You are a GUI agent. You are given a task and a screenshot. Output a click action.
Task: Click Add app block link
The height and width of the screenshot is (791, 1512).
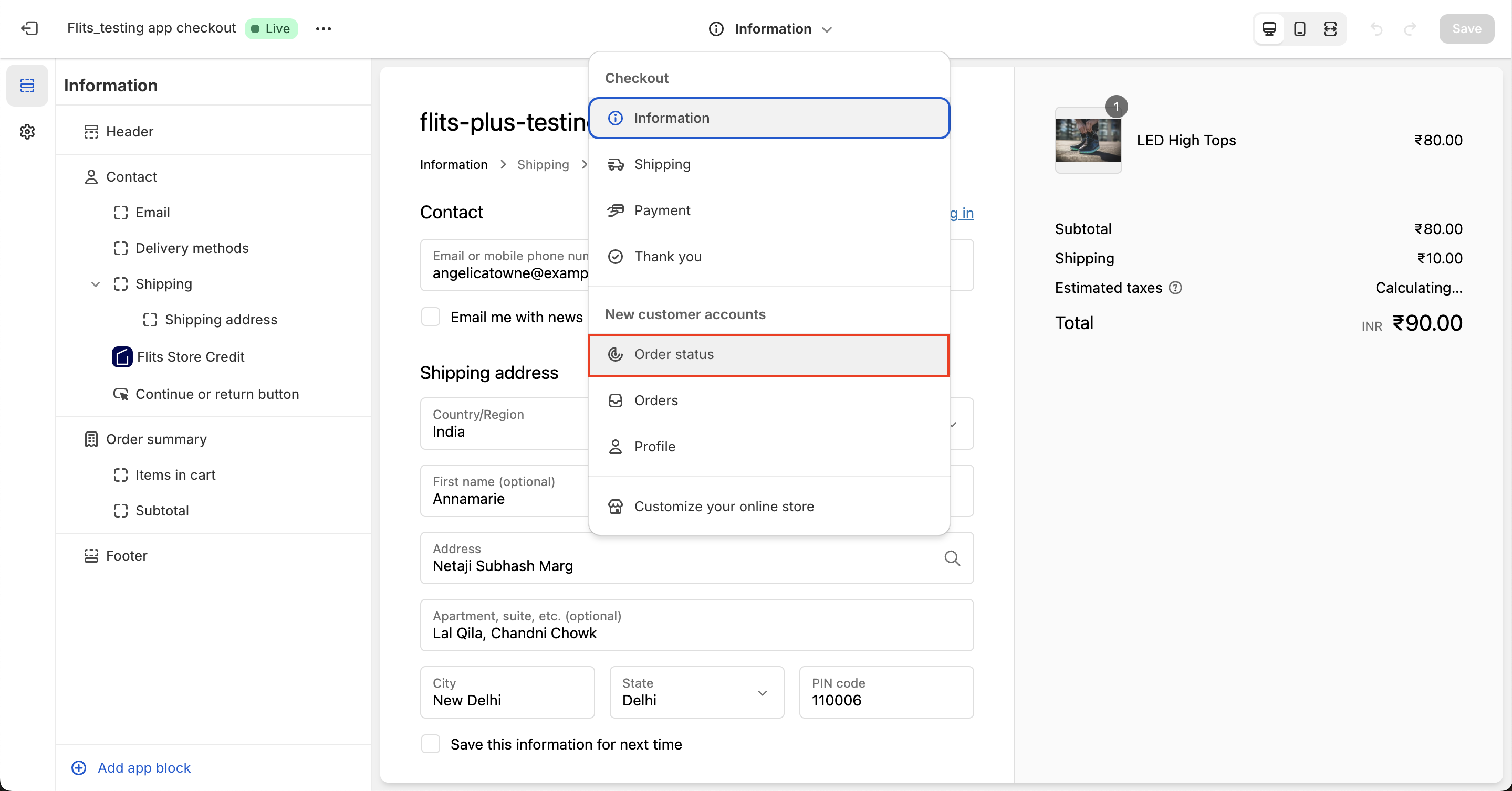[144, 767]
